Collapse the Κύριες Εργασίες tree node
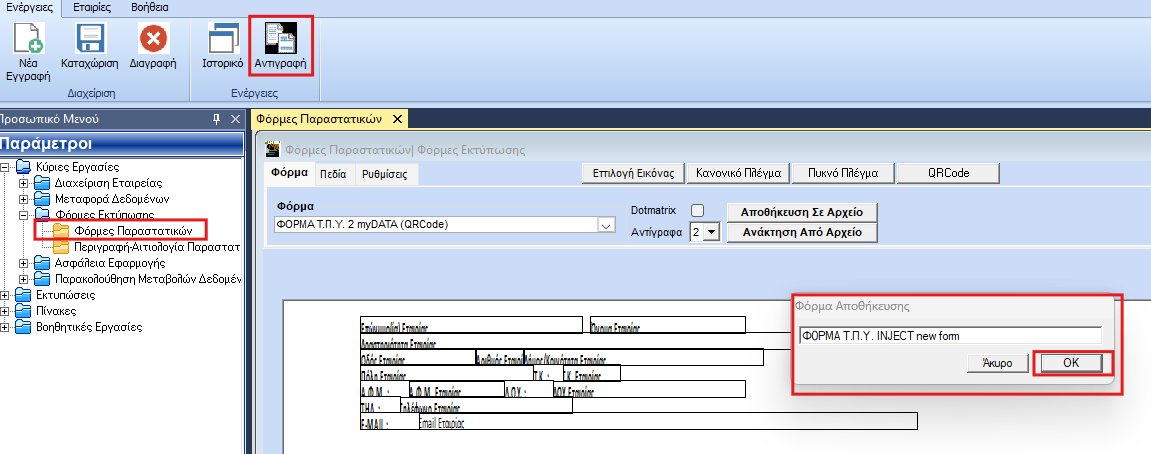Viewport: 1151px width, 454px height. (7, 167)
